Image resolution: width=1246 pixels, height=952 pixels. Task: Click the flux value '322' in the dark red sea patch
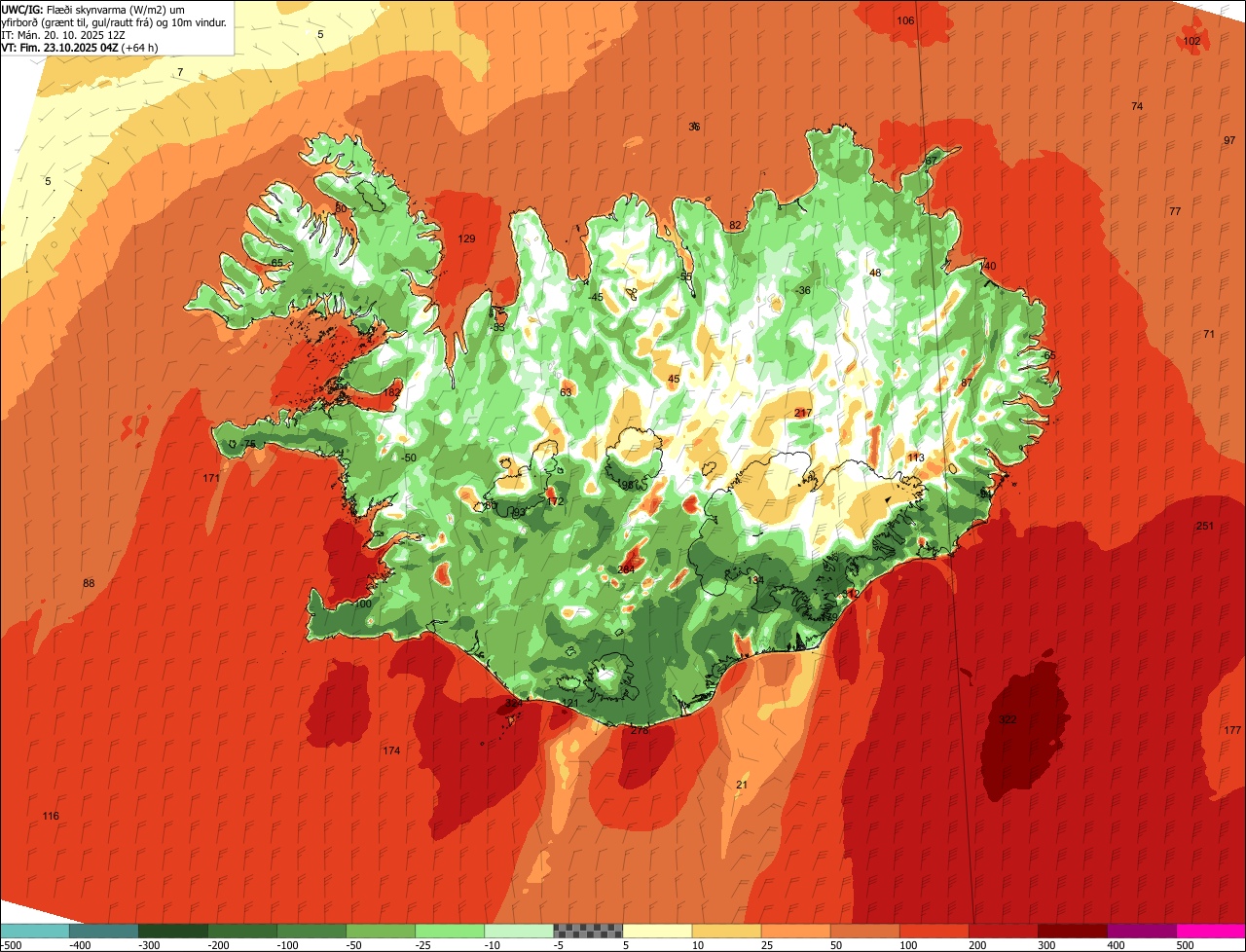pos(1008,719)
